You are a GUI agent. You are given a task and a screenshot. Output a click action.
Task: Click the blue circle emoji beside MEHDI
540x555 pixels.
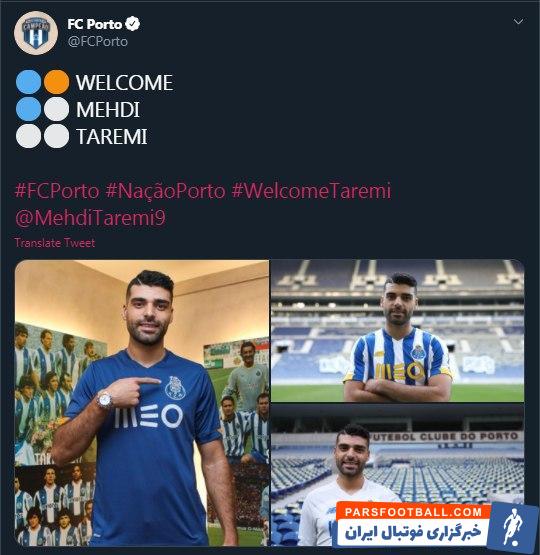click(x=28, y=109)
